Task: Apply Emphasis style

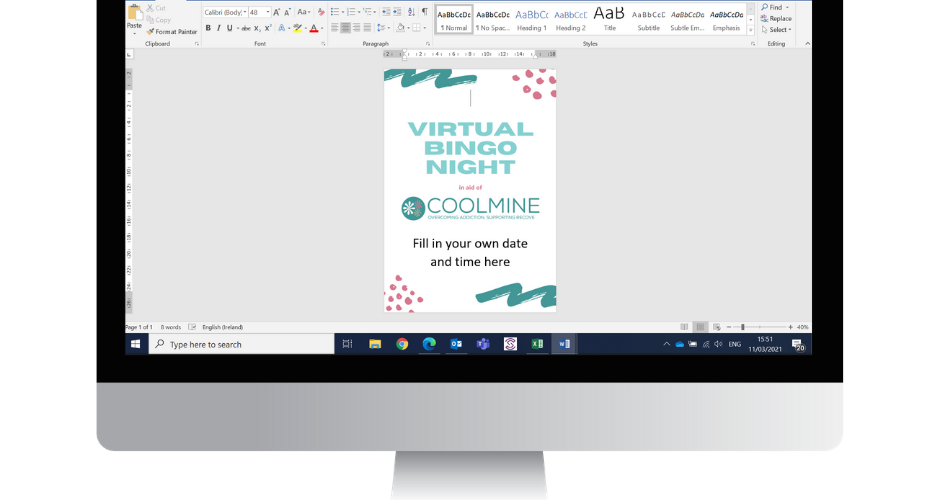Action: coord(726,20)
